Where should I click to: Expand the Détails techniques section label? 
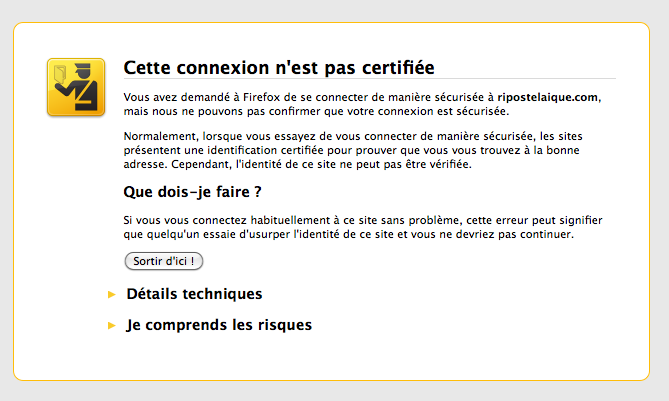(194, 294)
